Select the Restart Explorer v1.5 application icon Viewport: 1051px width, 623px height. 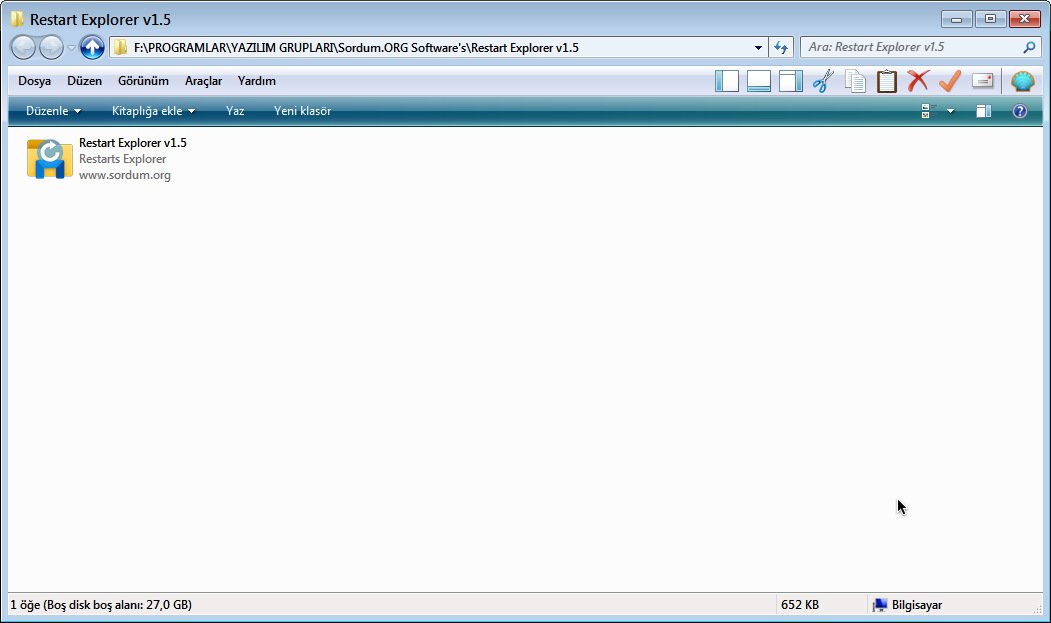[50, 159]
